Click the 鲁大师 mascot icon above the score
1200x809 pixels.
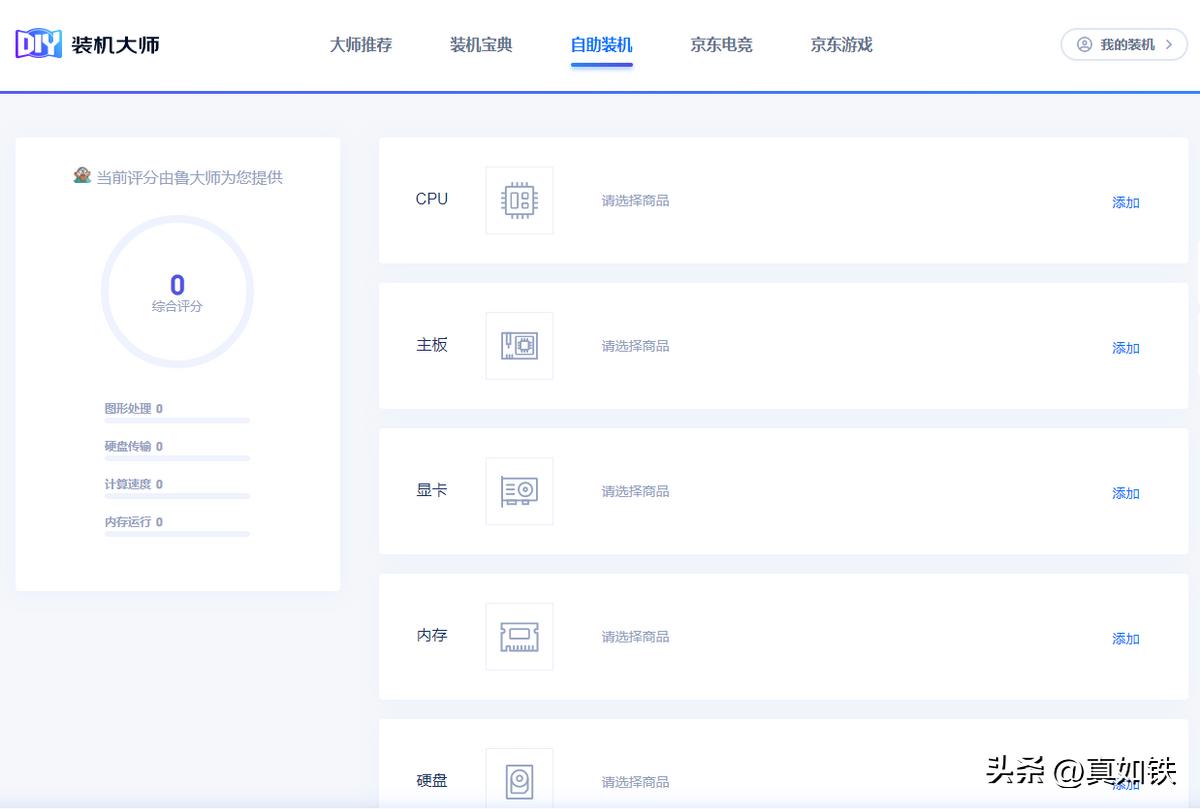pos(83,176)
